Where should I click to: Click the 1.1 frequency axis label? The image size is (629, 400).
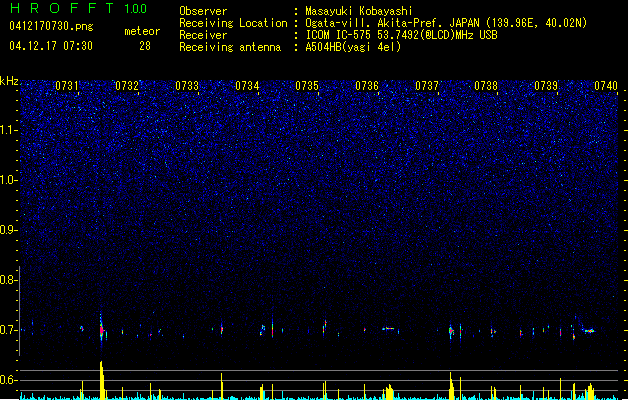click(8, 130)
